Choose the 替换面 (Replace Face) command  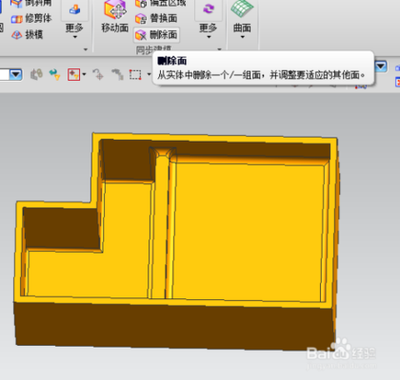(156, 18)
